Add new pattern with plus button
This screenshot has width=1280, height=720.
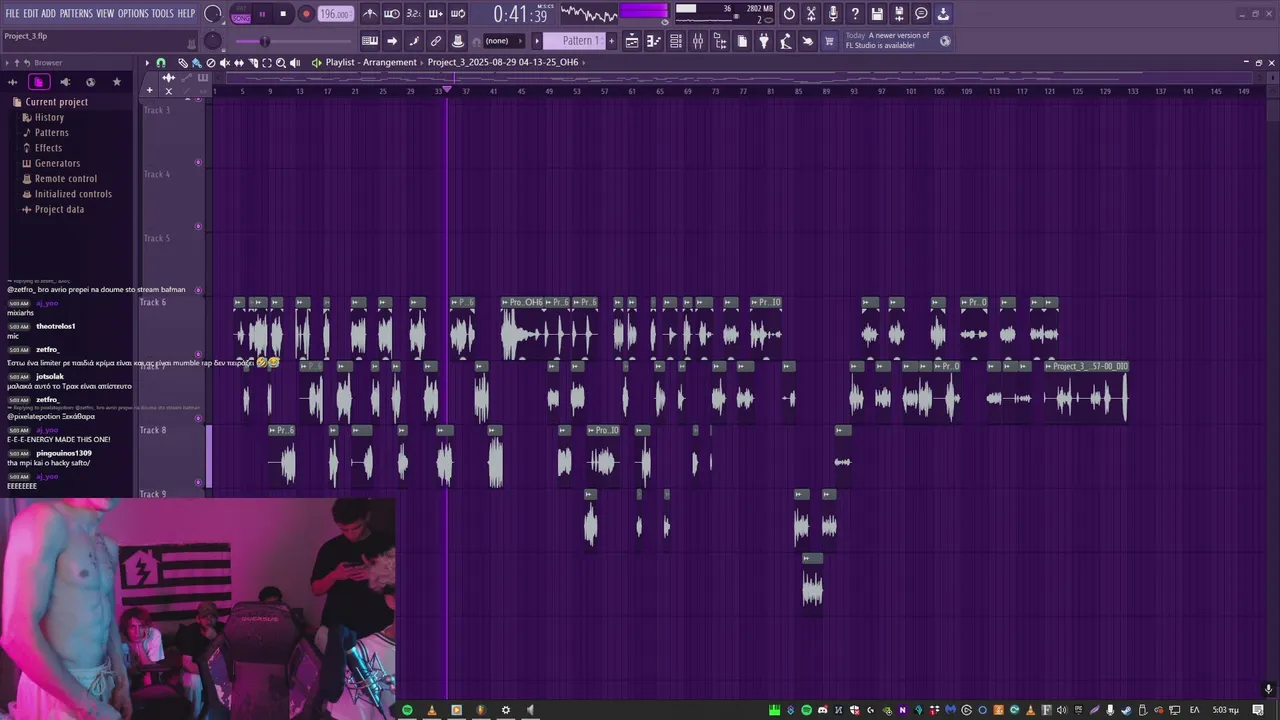(612, 41)
